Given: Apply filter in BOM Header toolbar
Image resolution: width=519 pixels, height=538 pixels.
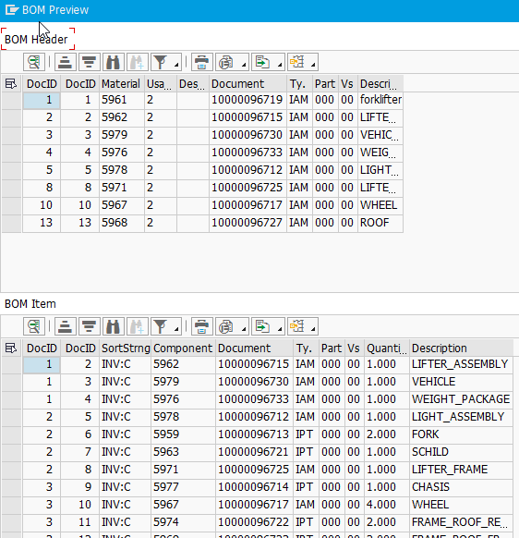Looking at the screenshot, I should 161,62.
